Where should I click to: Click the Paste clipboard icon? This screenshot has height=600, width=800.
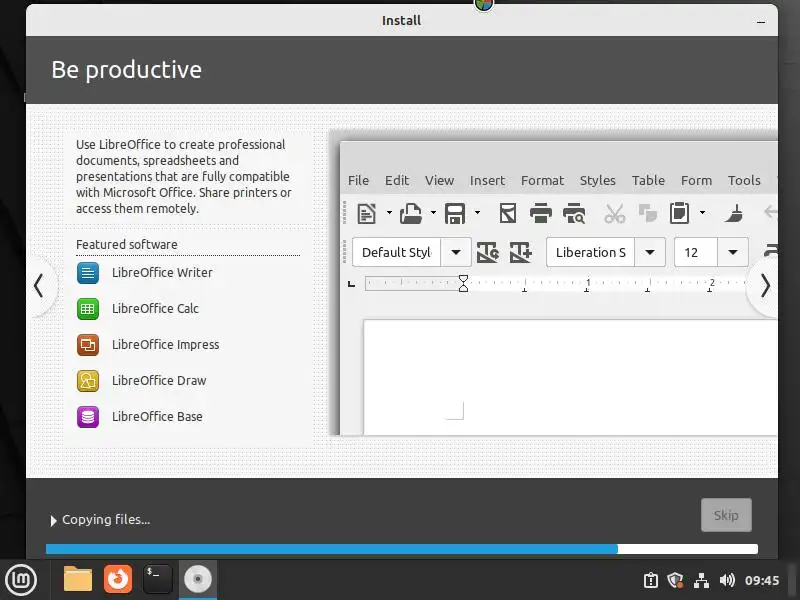679,213
